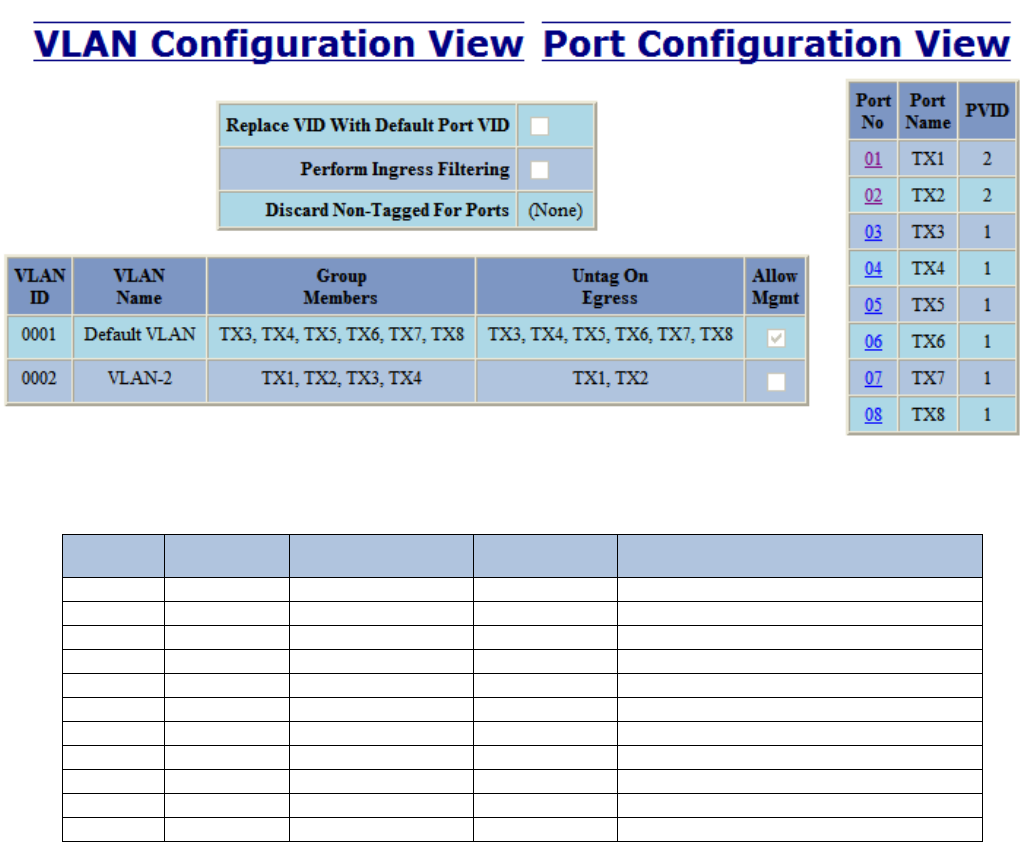Toggle Replace VID With Default Port VID checkbox
Viewport: 1033px width, 842px height.
pos(540,126)
